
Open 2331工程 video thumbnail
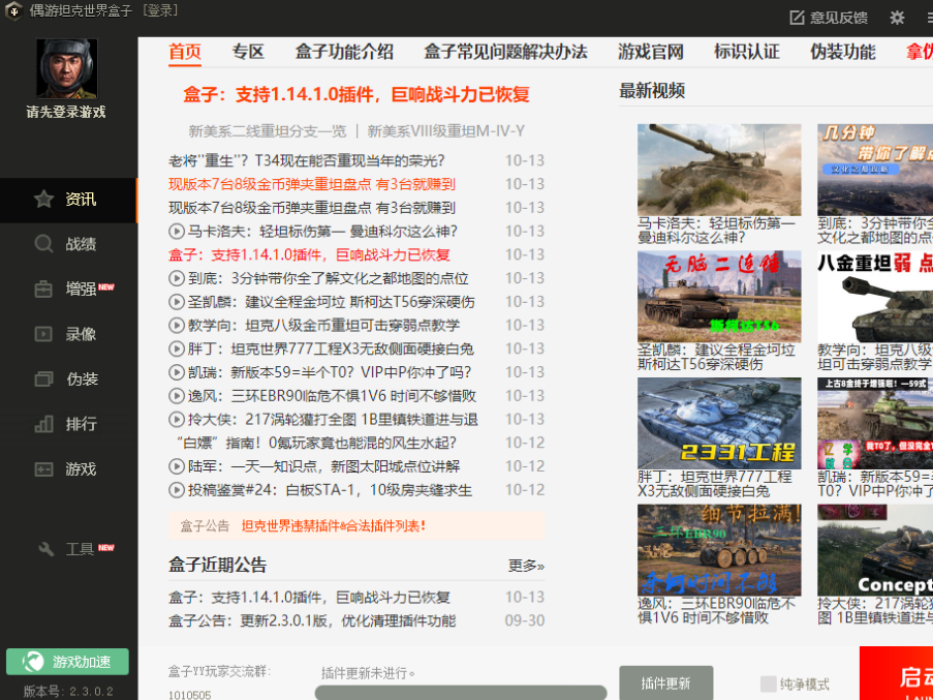coord(719,423)
